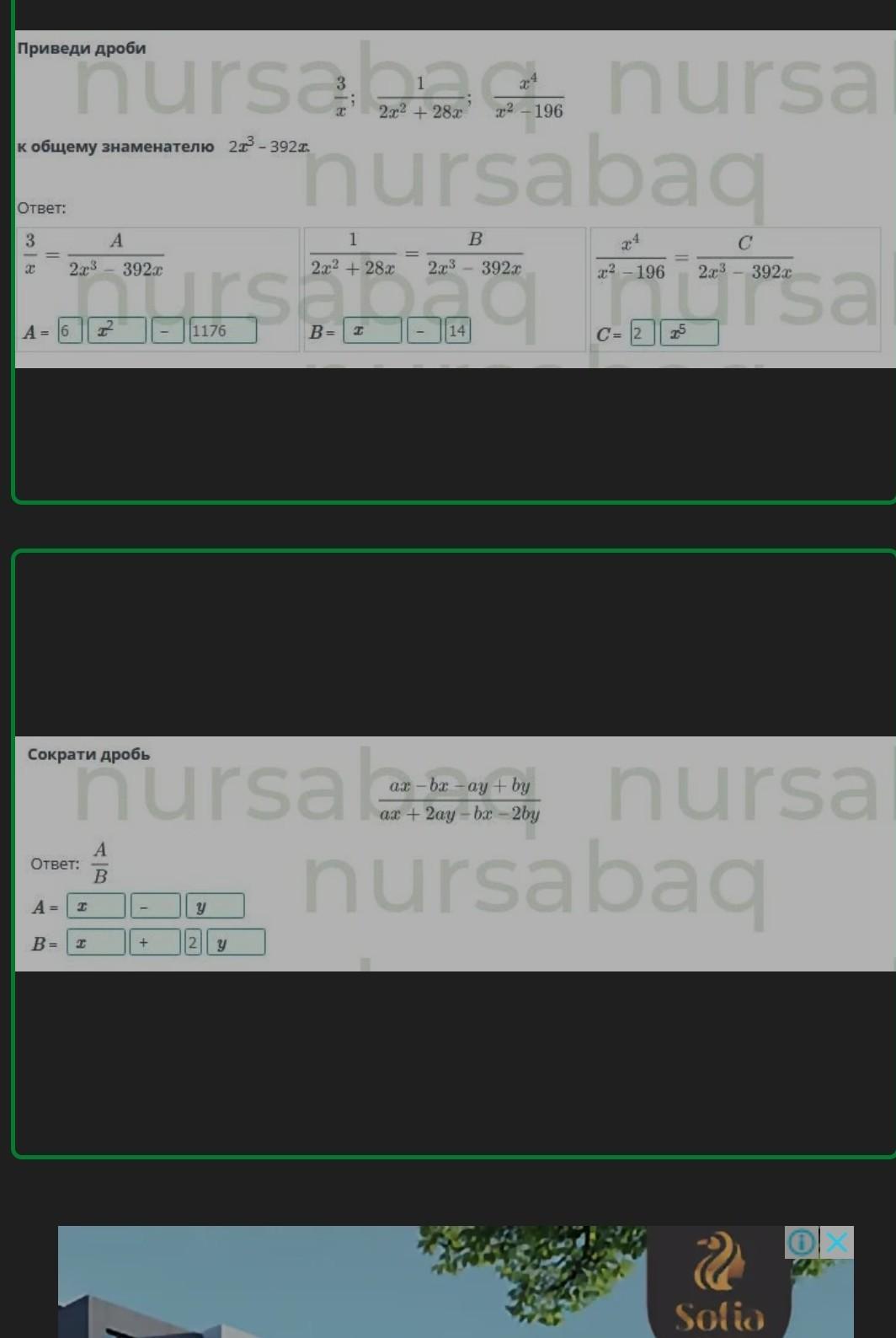Click the A coefficient field containing 6
The width and height of the screenshot is (896, 1338).
[x=70, y=330]
